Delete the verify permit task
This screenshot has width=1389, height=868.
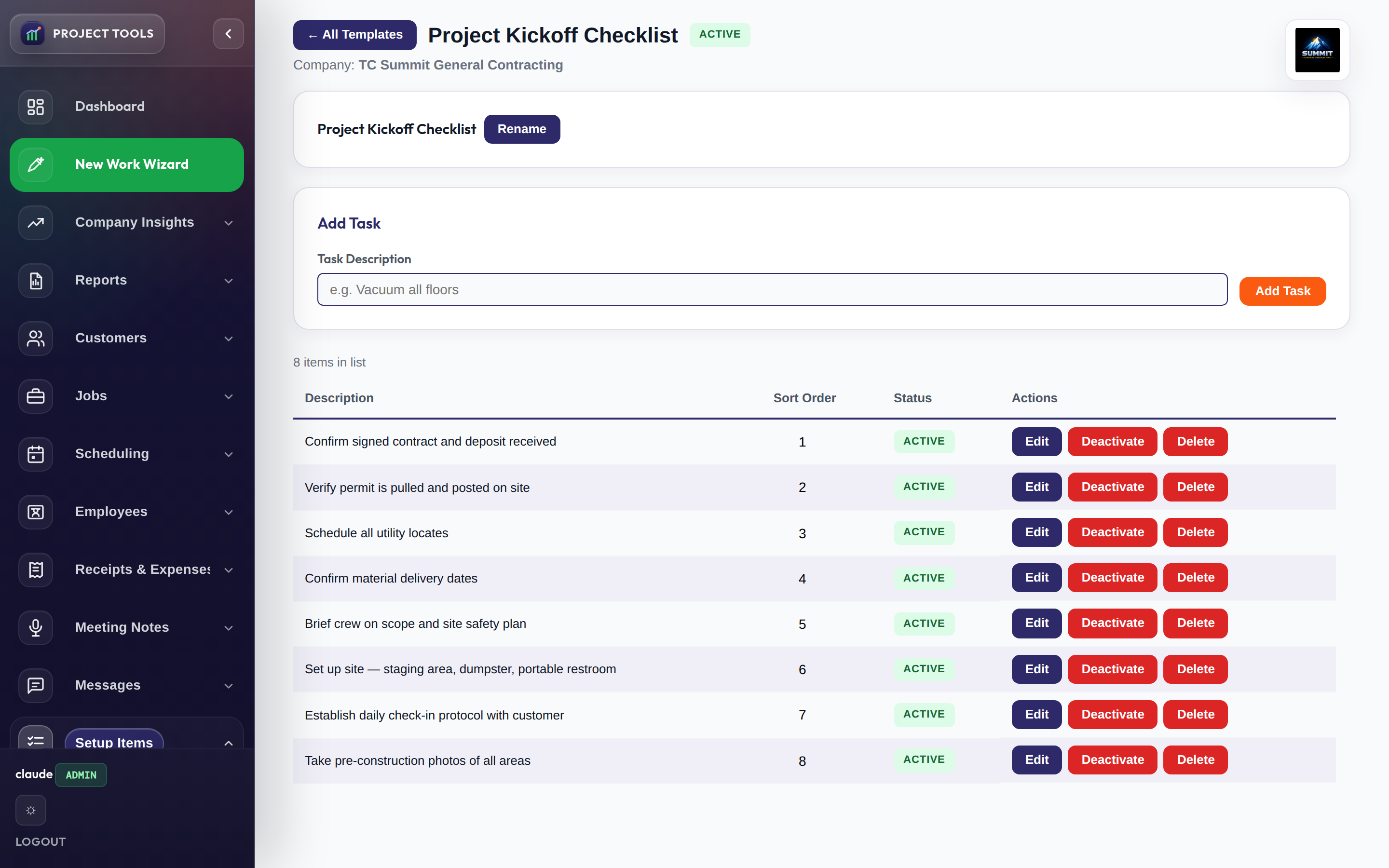coord(1196,487)
